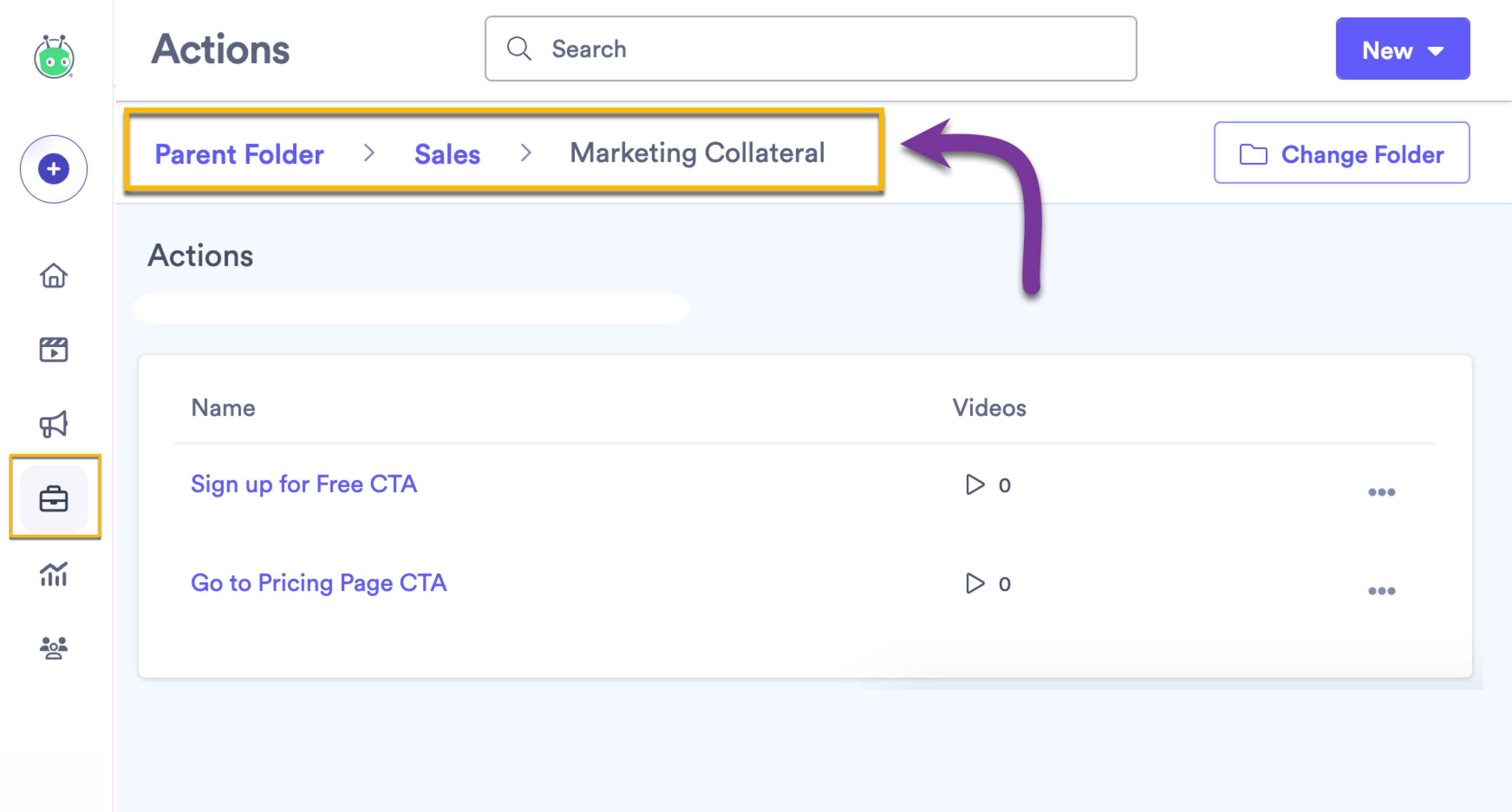Click the Change Folder button
This screenshot has height=812, width=1512.
[x=1341, y=154]
